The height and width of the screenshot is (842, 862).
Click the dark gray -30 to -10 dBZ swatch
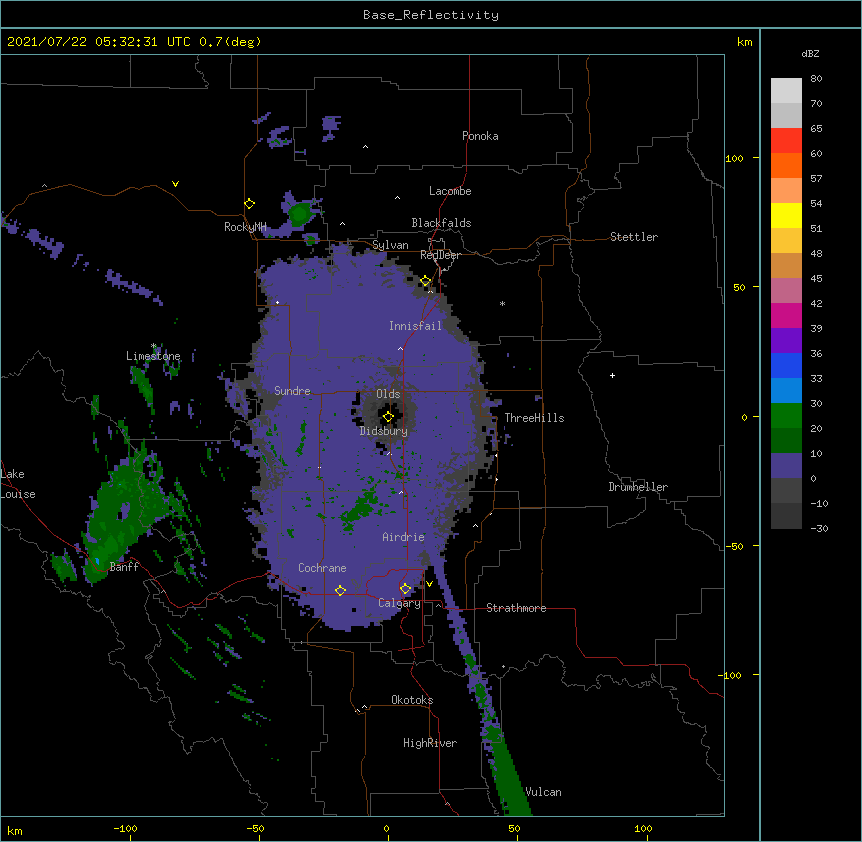click(x=786, y=516)
